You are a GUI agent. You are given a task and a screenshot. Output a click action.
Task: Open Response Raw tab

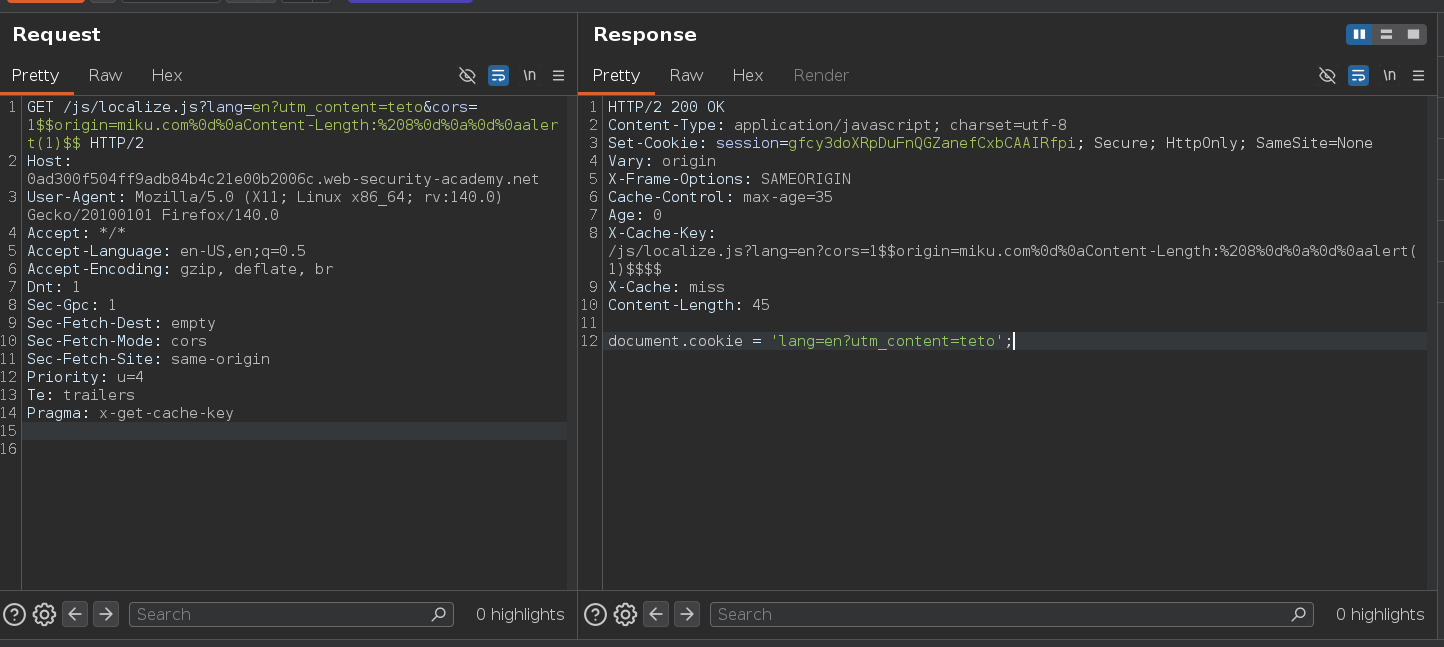[x=686, y=75]
